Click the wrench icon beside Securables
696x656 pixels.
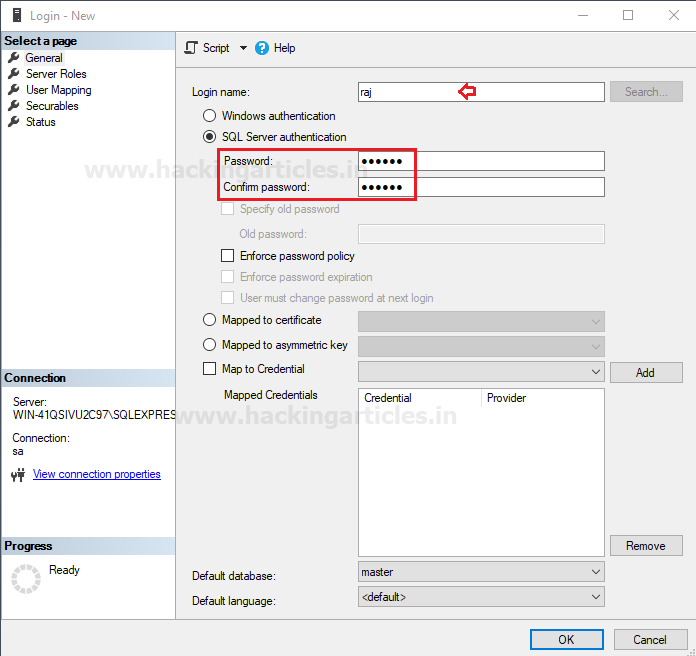14,105
